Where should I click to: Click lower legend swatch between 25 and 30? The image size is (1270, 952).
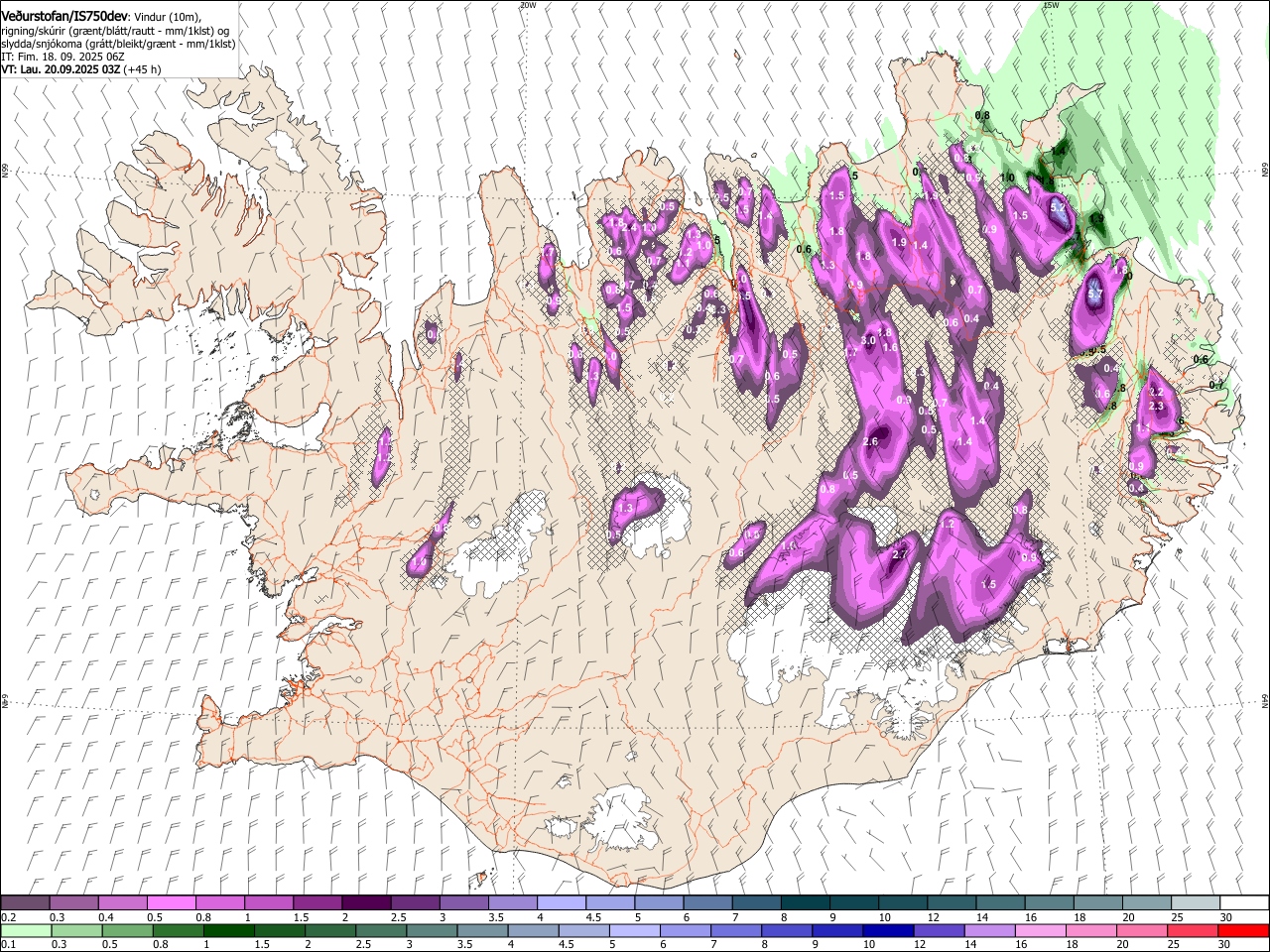(x=1191, y=930)
